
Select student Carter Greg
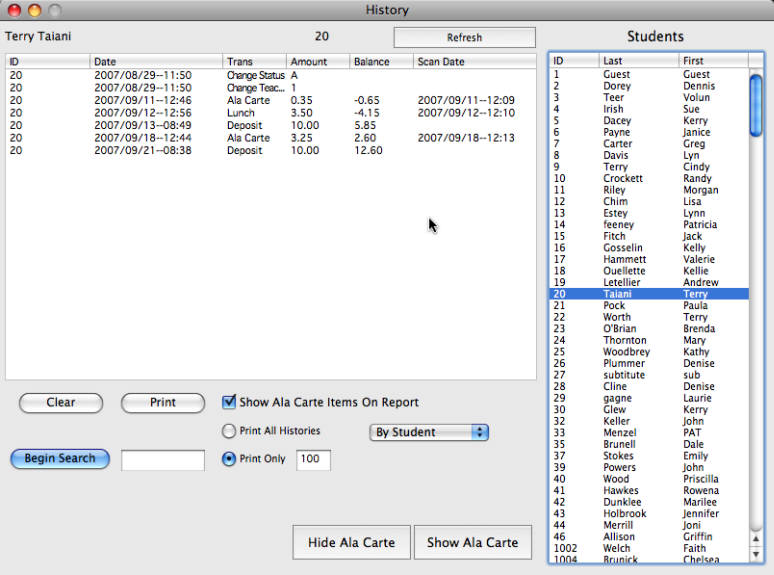coord(649,144)
